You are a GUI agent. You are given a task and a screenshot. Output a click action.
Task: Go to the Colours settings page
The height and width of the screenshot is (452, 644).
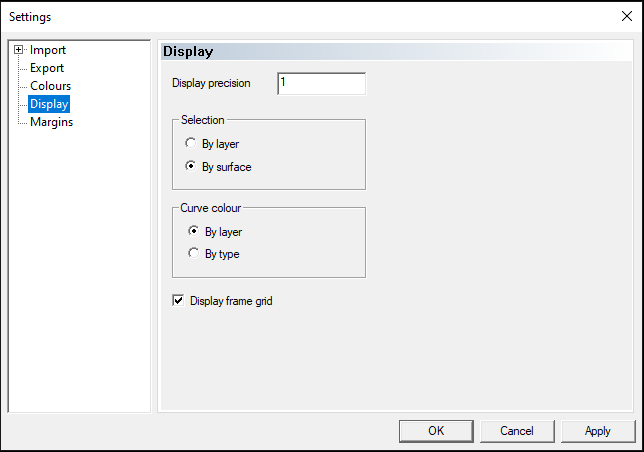tap(51, 86)
